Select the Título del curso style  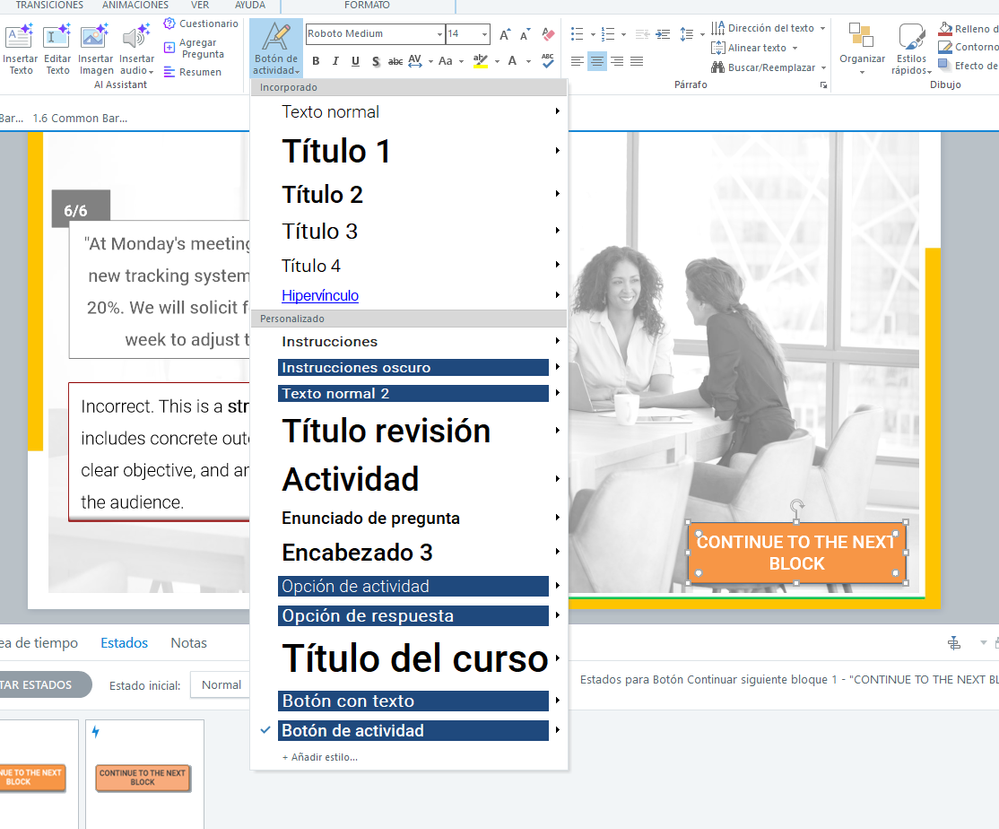point(414,658)
